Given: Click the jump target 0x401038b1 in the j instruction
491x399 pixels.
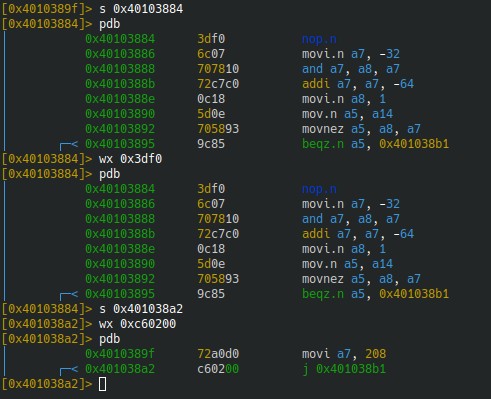Looking at the screenshot, I should pyautogui.click(x=351, y=369).
